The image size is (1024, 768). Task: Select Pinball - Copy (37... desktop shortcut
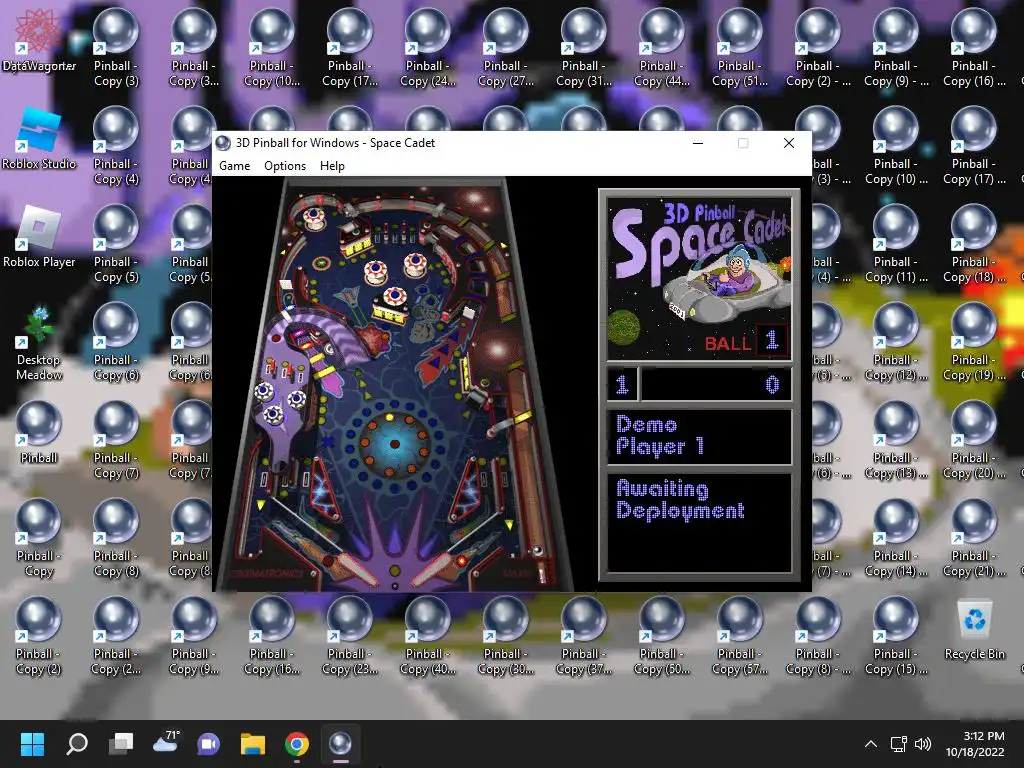[584, 636]
